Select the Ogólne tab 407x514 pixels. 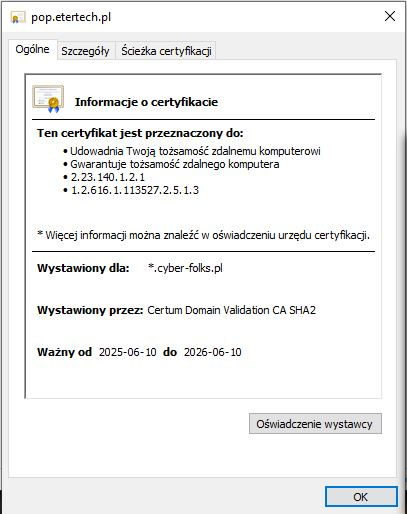[32, 50]
